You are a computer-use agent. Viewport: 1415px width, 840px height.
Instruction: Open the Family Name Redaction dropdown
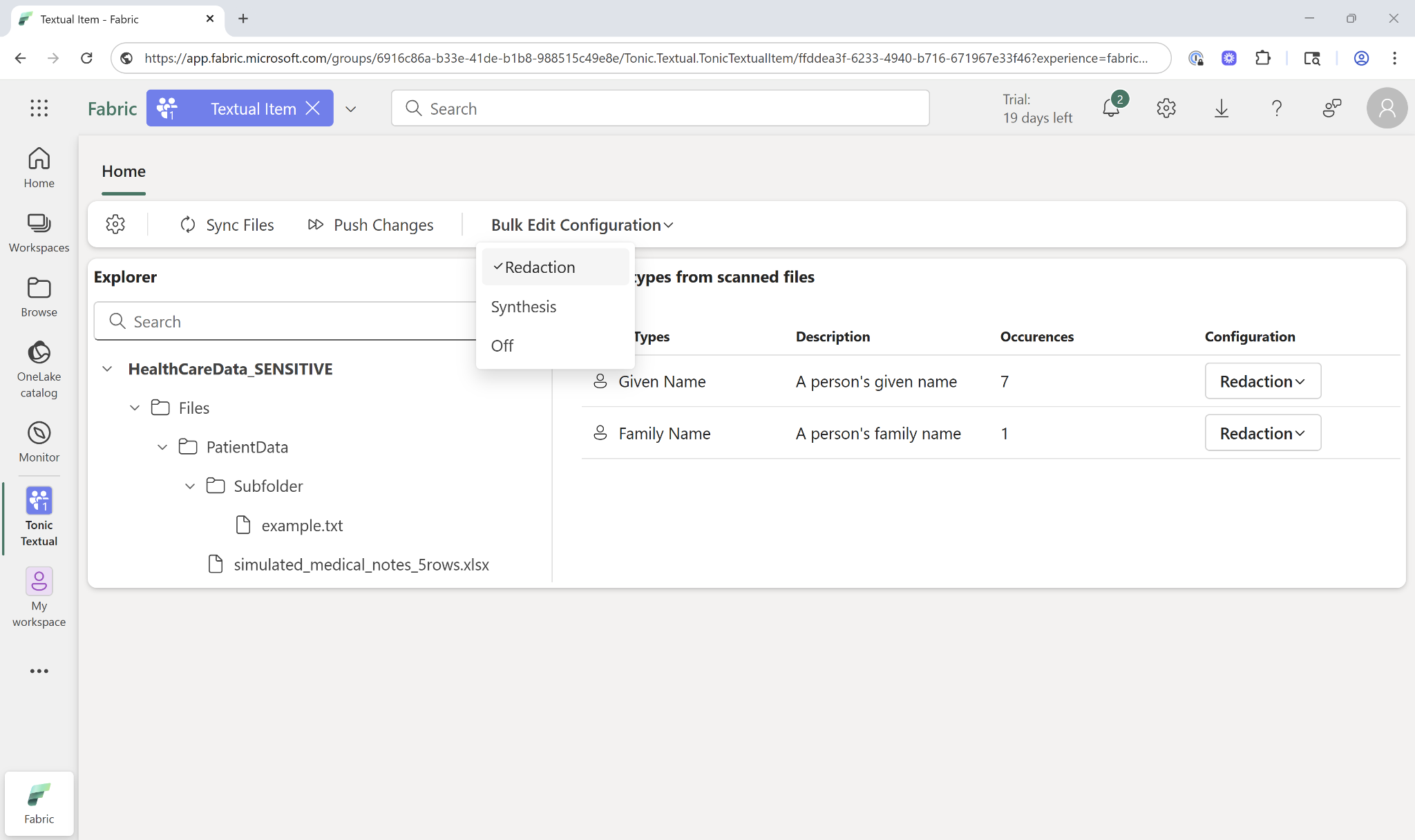click(1262, 433)
